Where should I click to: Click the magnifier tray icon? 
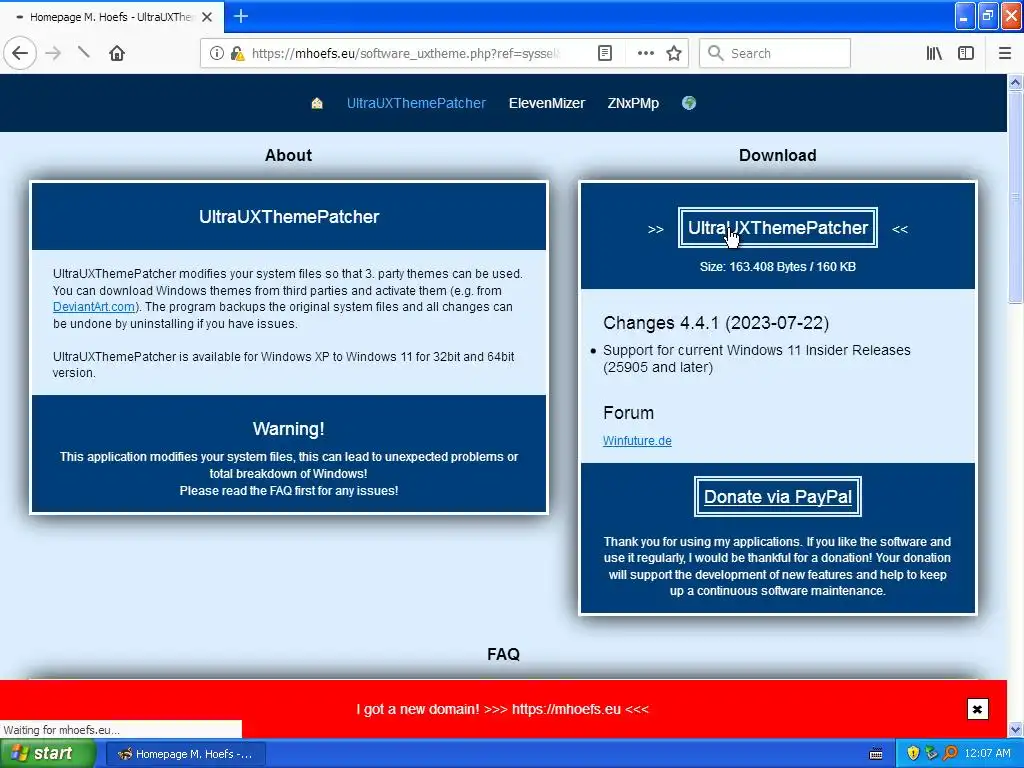950,754
